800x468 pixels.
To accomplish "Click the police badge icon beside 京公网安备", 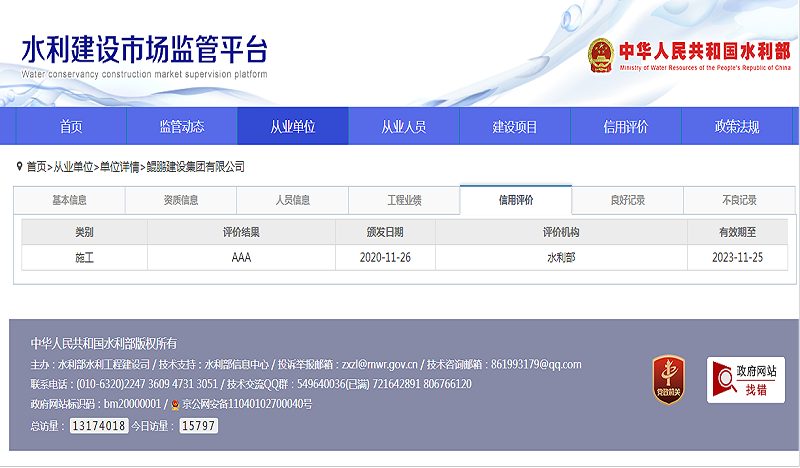I will point(175,404).
